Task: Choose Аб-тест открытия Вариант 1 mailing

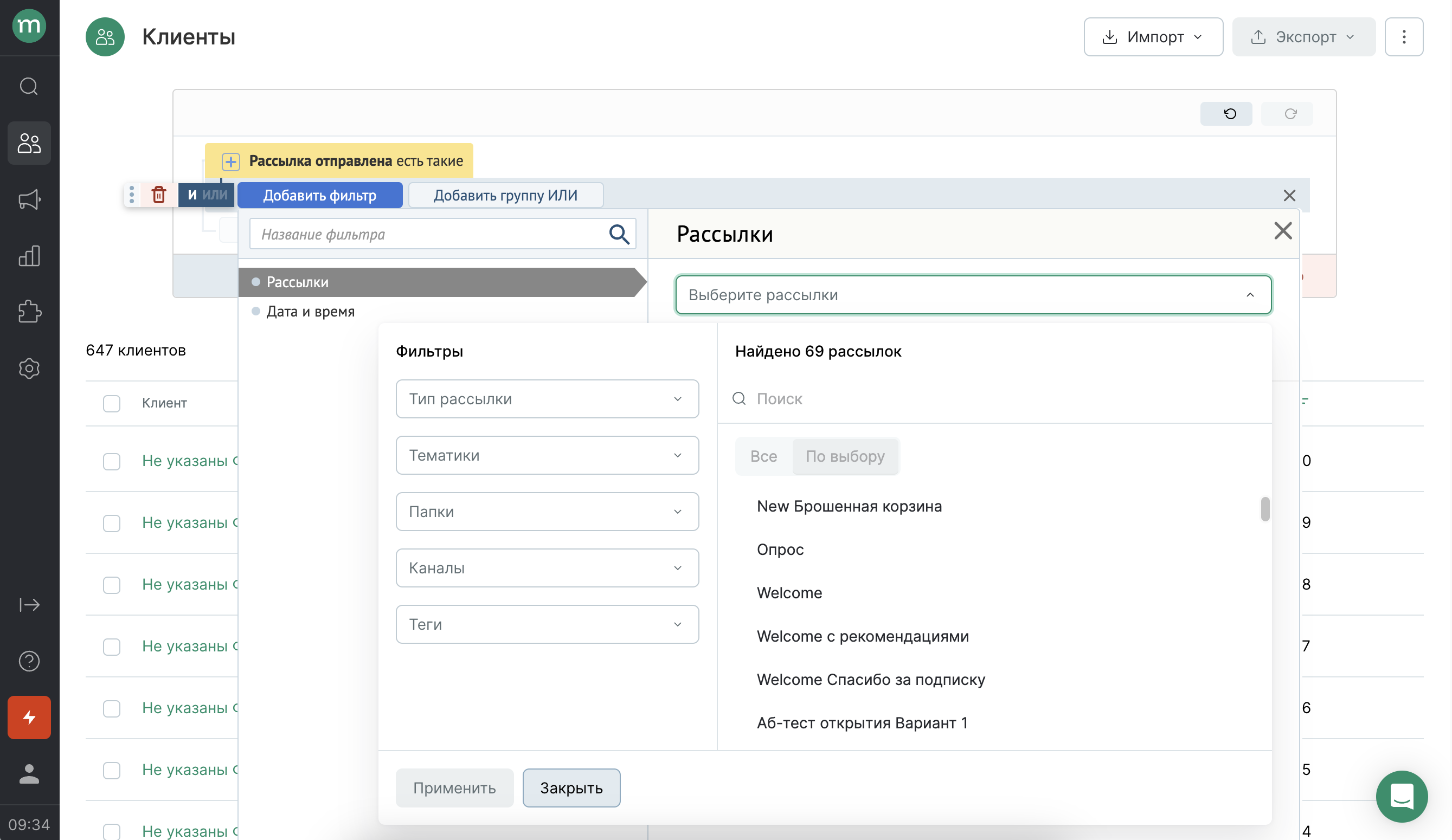Action: tap(862, 722)
